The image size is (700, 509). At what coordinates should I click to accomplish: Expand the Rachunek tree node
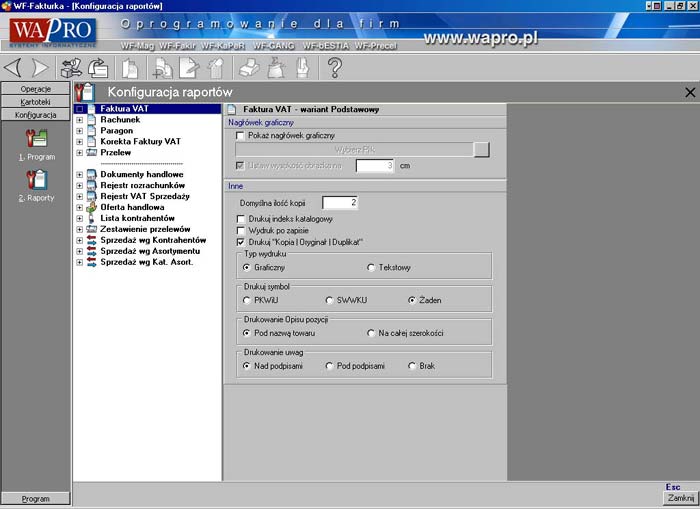(x=80, y=120)
